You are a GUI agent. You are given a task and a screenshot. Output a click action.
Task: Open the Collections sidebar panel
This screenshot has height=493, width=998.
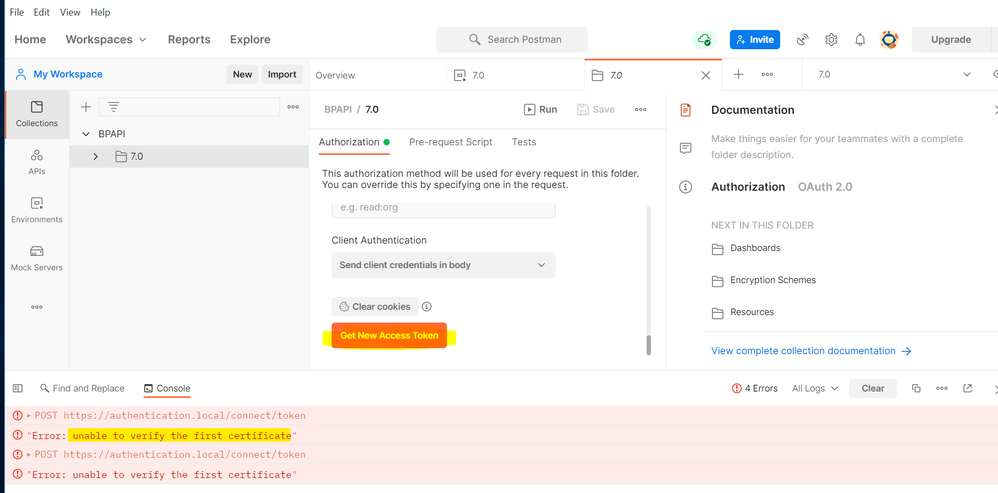point(36,113)
